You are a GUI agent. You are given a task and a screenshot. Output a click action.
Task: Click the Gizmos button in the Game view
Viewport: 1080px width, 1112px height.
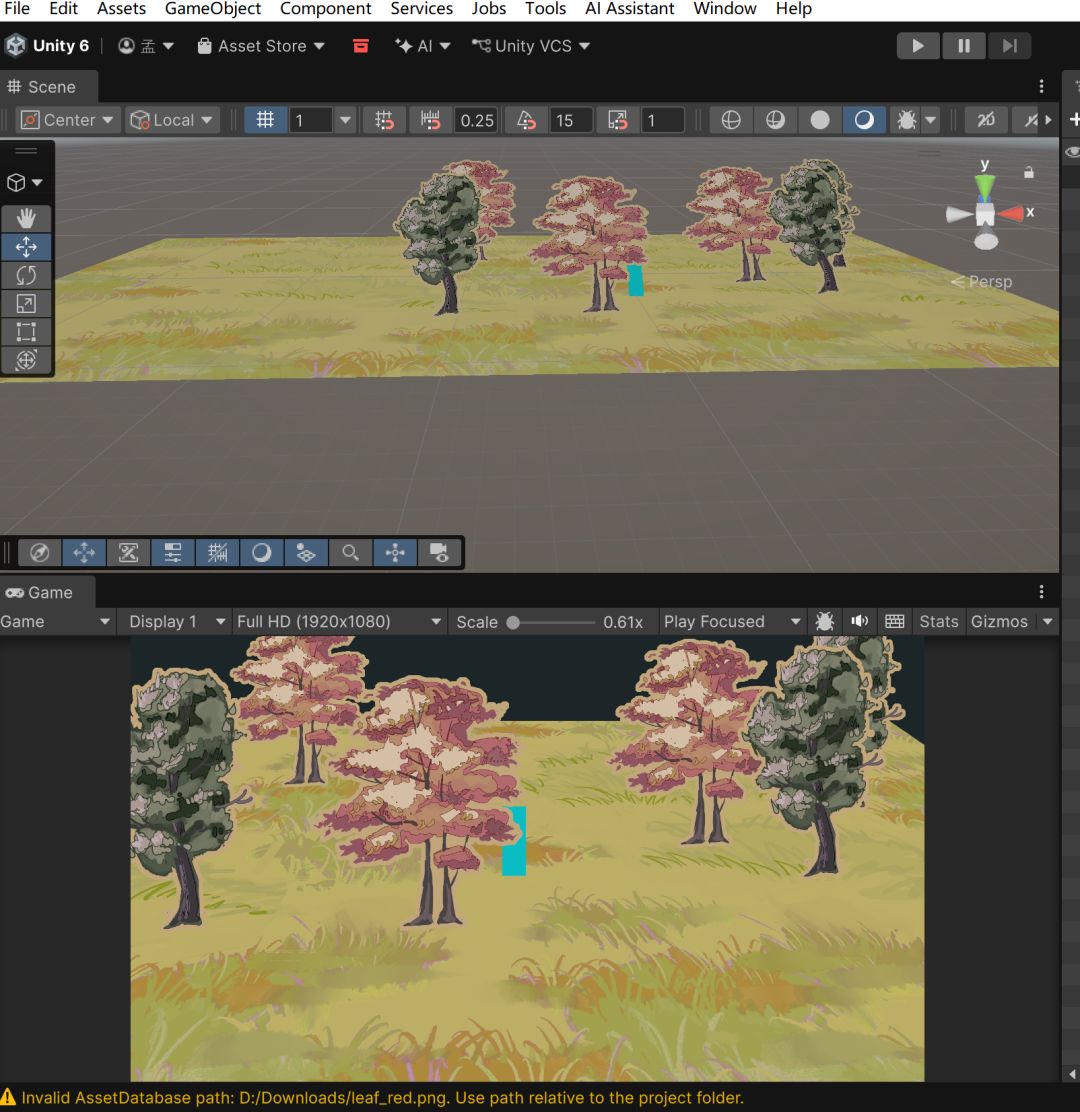[x=999, y=622]
